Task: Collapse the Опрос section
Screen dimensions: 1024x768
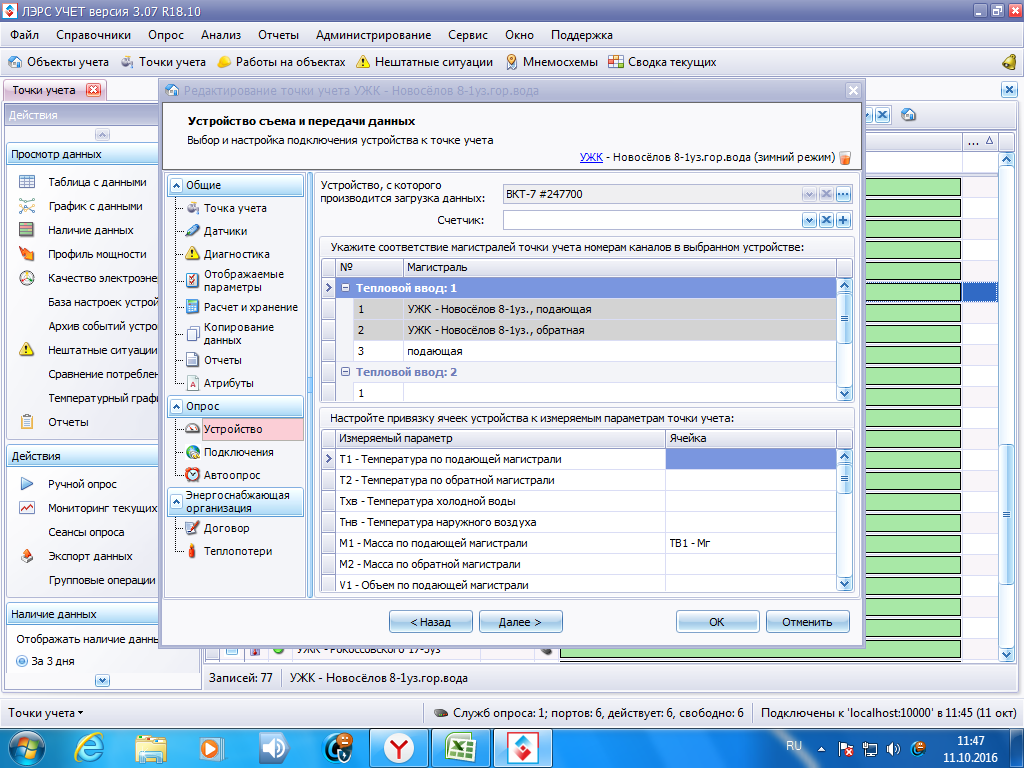Action: pyautogui.click(x=176, y=406)
